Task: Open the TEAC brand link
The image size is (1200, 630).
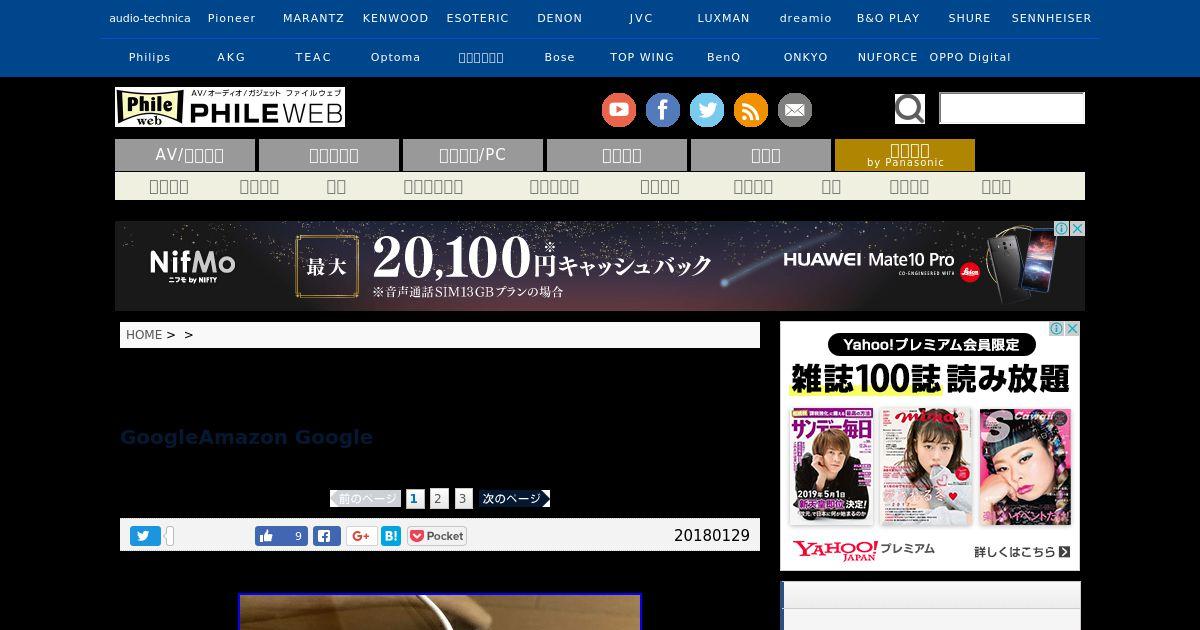Action: 314,57
